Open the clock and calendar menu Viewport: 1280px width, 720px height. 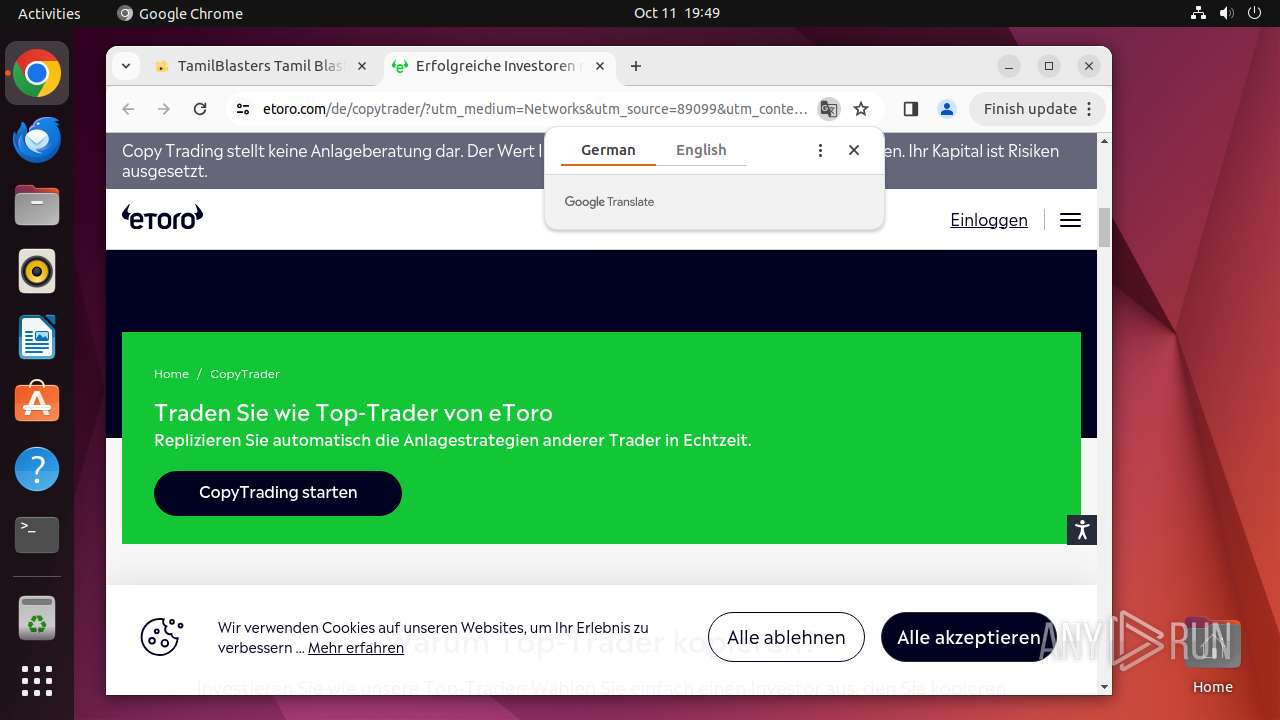(677, 13)
